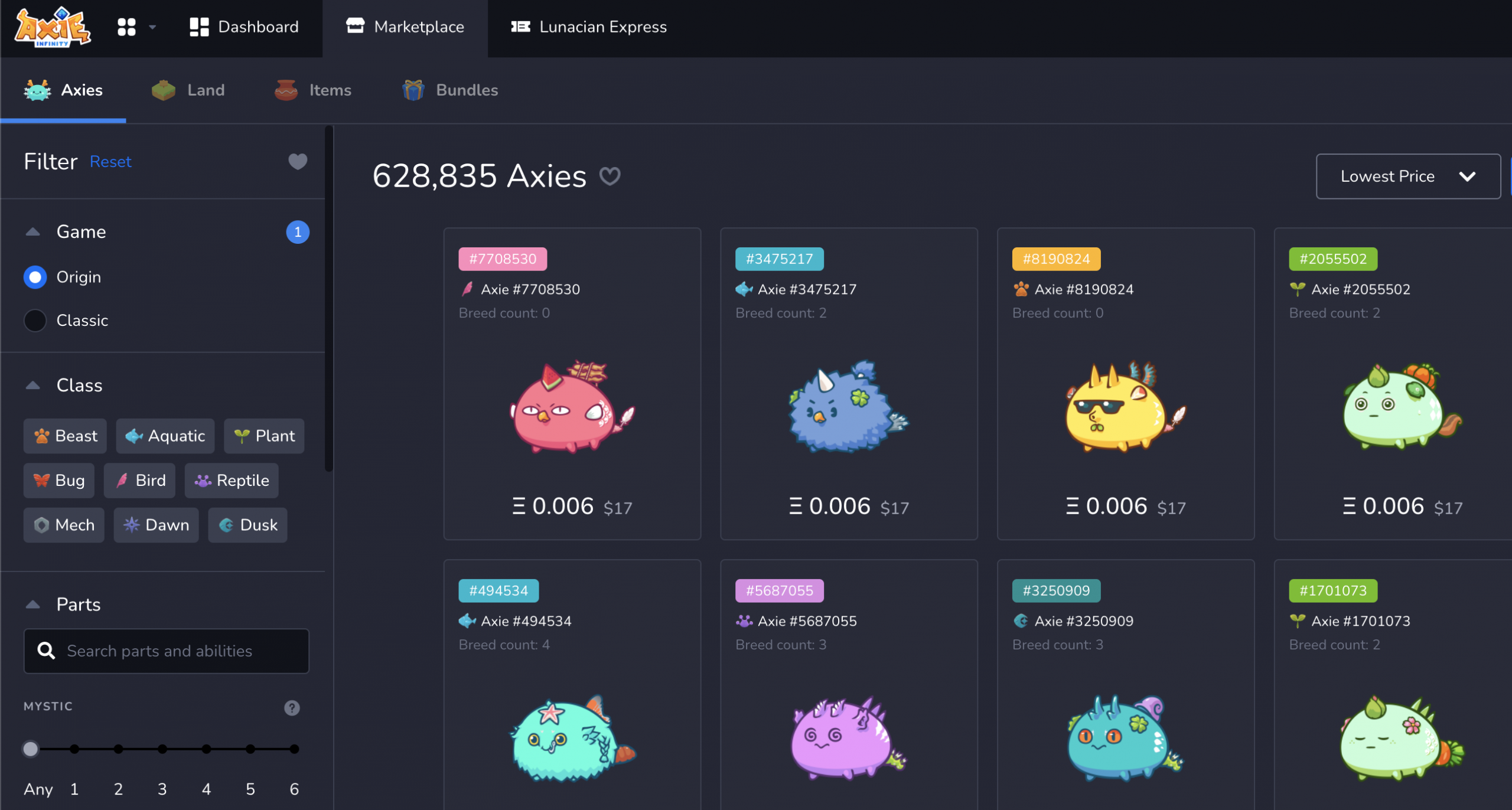The height and width of the screenshot is (810, 1512).
Task: Click the pink #7708530 ID badge
Action: [x=503, y=259]
